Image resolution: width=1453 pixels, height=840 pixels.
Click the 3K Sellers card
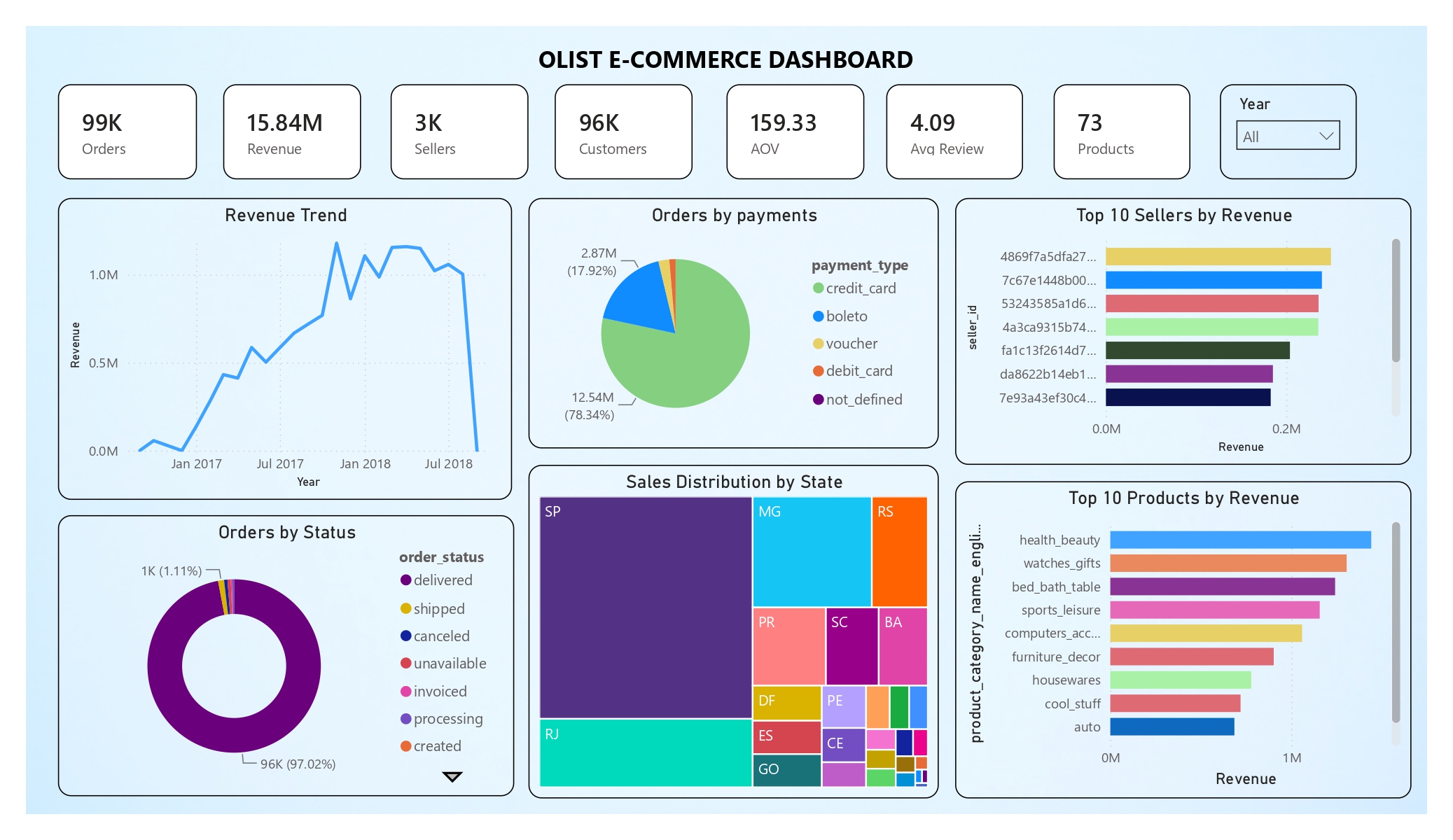click(459, 132)
